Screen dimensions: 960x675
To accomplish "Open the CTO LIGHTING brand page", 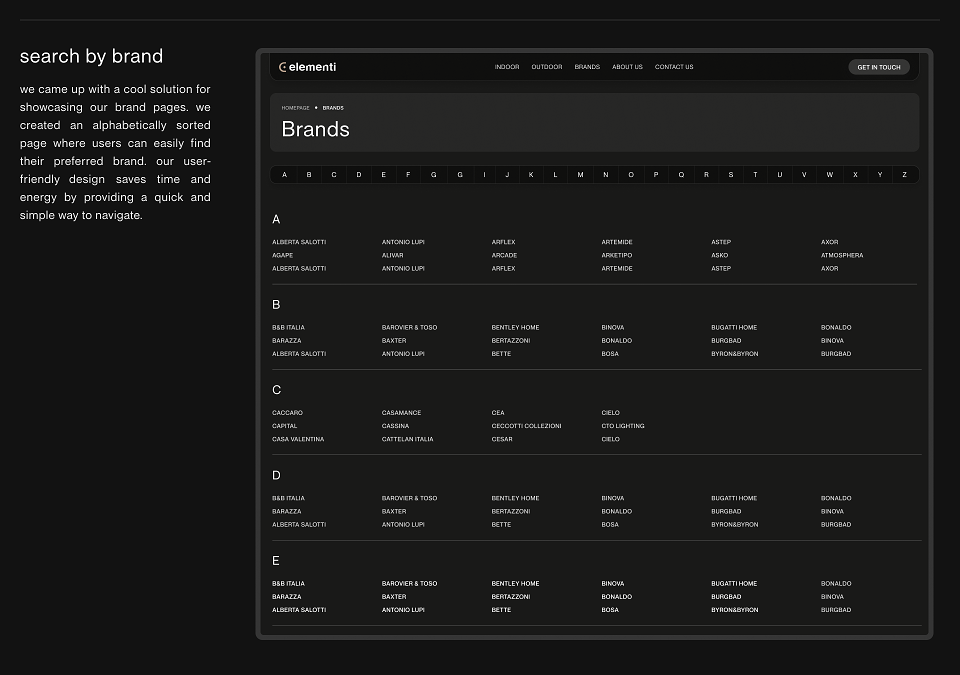I will click(x=623, y=426).
